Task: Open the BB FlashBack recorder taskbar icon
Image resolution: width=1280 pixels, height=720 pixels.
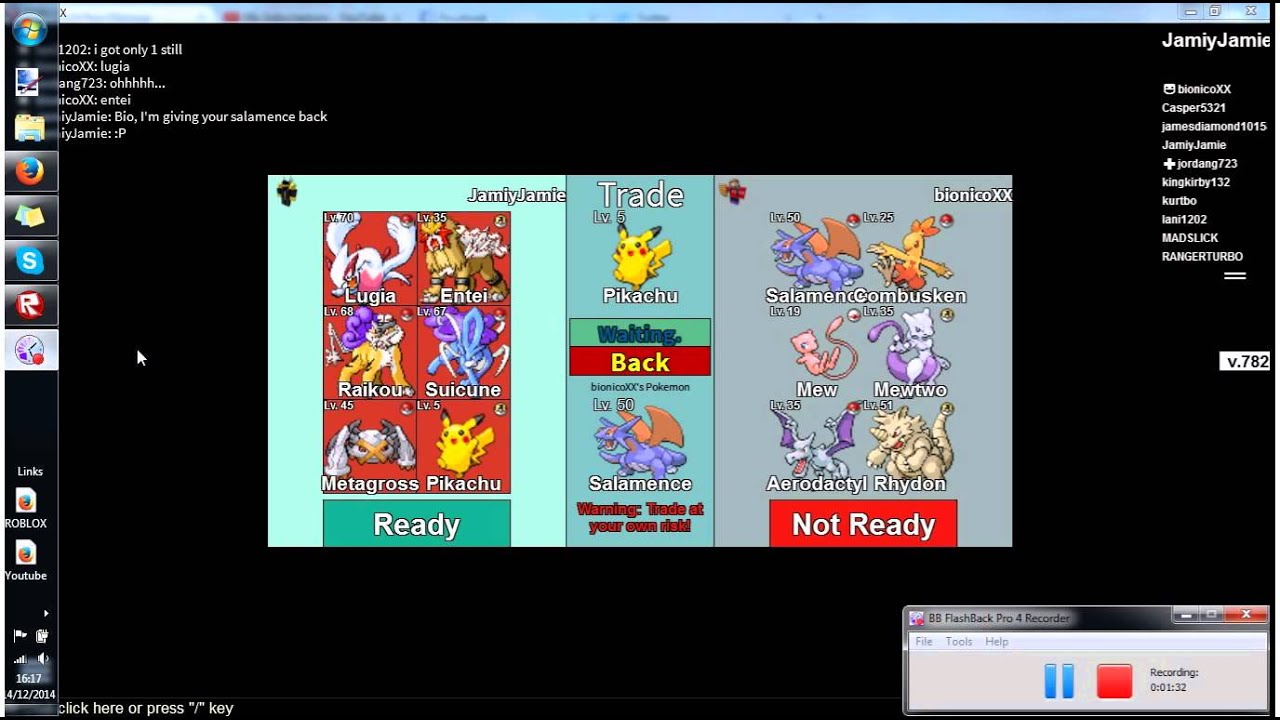Action: (30, 350)
